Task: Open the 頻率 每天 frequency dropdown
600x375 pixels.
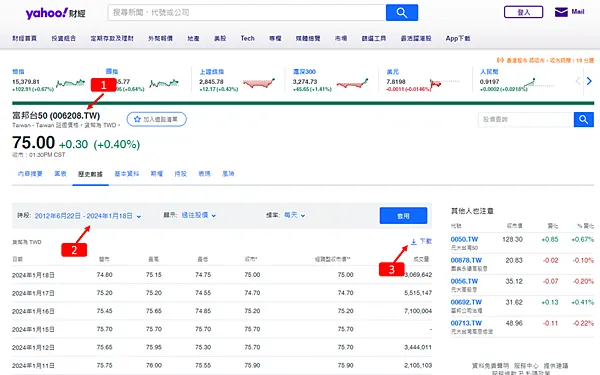Action: tap(294, 215)
